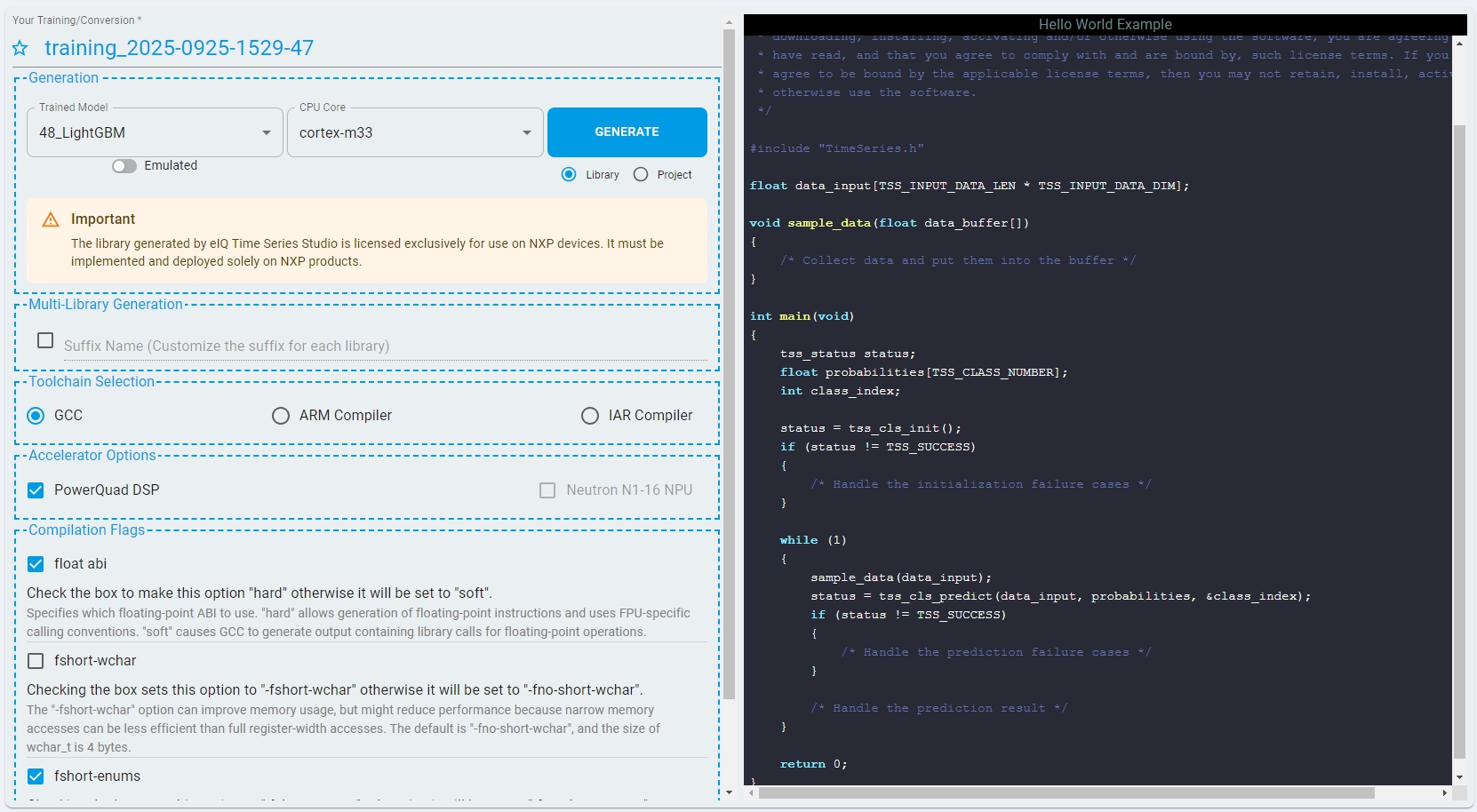Check the fshort-wchar checkbox
The width and height of the screenshot is (1477, 812).
pos(36,661)
